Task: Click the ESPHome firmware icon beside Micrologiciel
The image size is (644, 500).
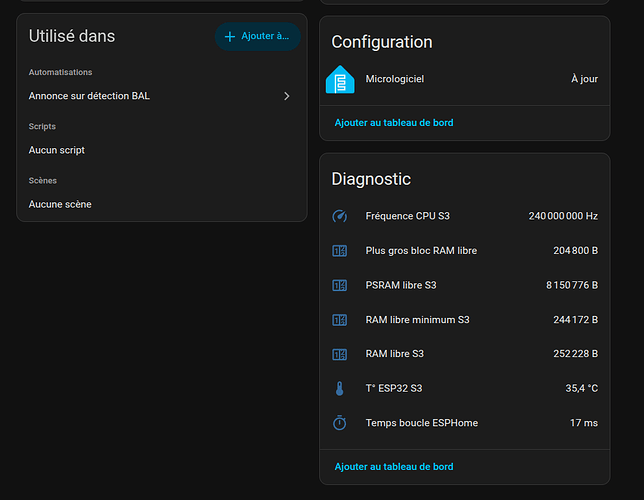Action: 340,79
